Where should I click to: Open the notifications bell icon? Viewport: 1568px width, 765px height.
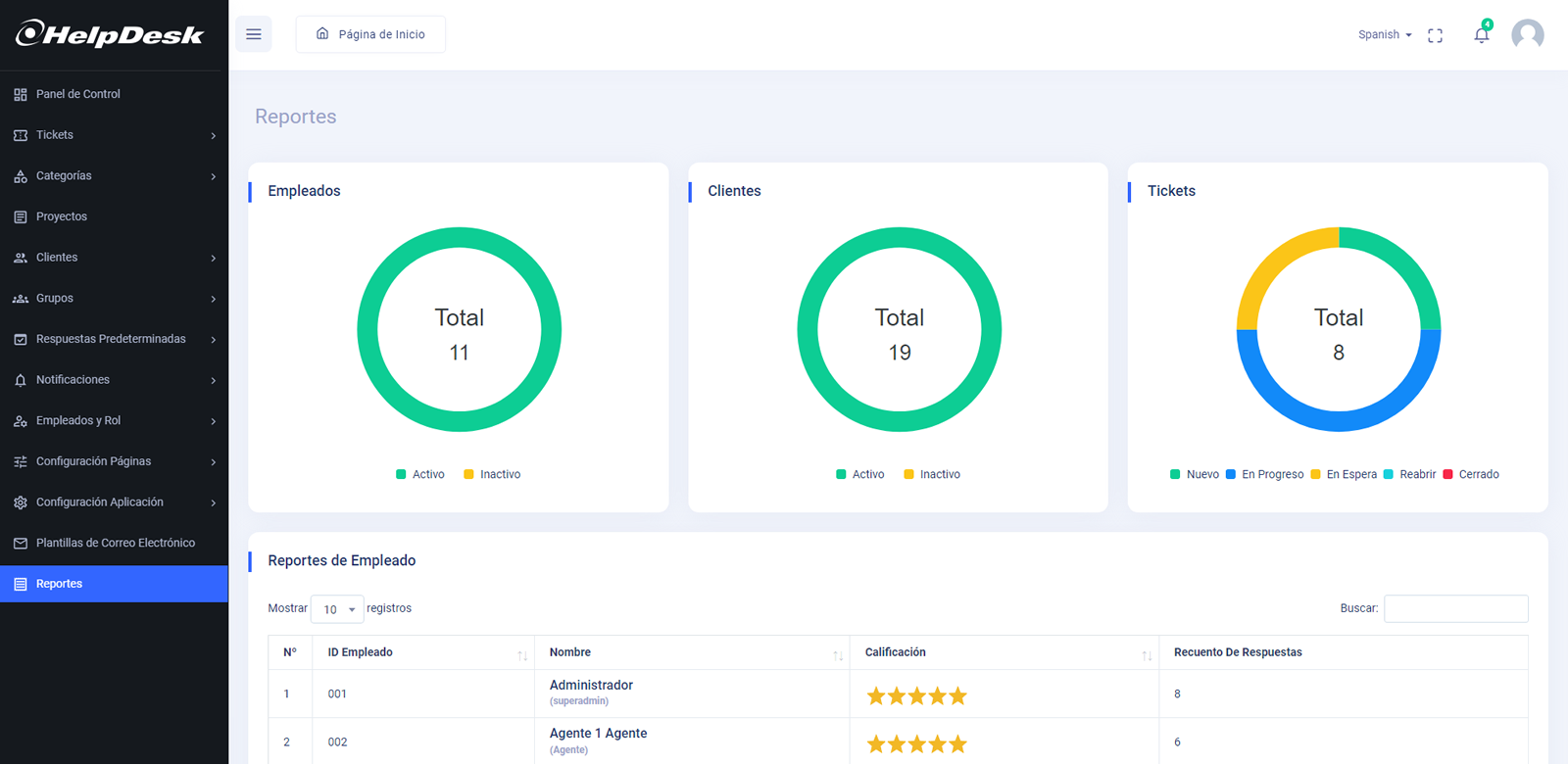coord(1481,35)
